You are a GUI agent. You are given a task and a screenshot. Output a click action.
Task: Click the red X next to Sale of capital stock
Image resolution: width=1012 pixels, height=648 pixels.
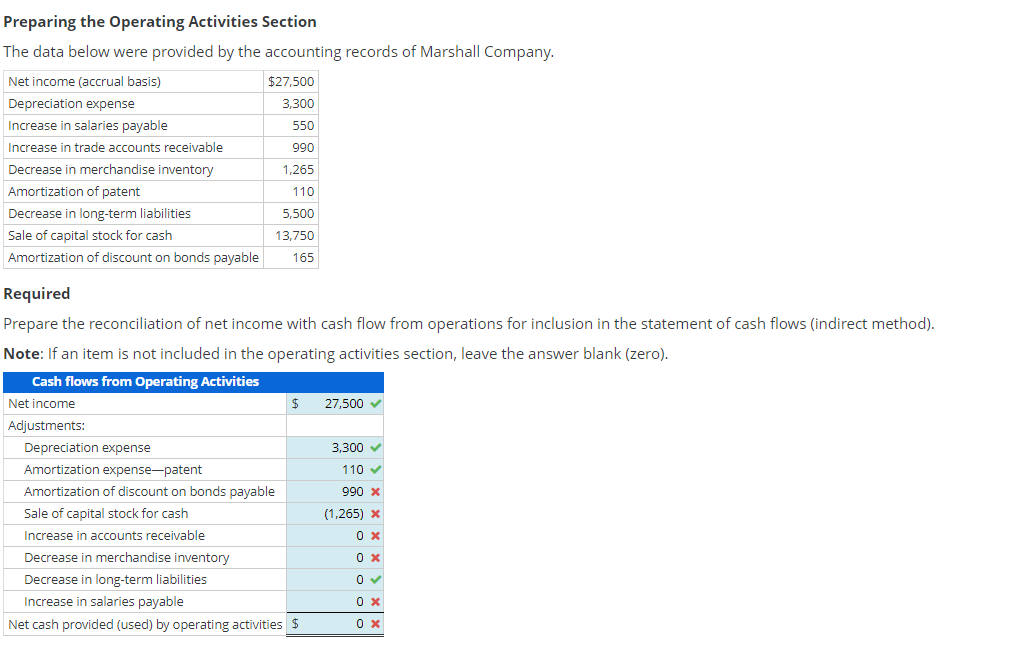[374, 513]
